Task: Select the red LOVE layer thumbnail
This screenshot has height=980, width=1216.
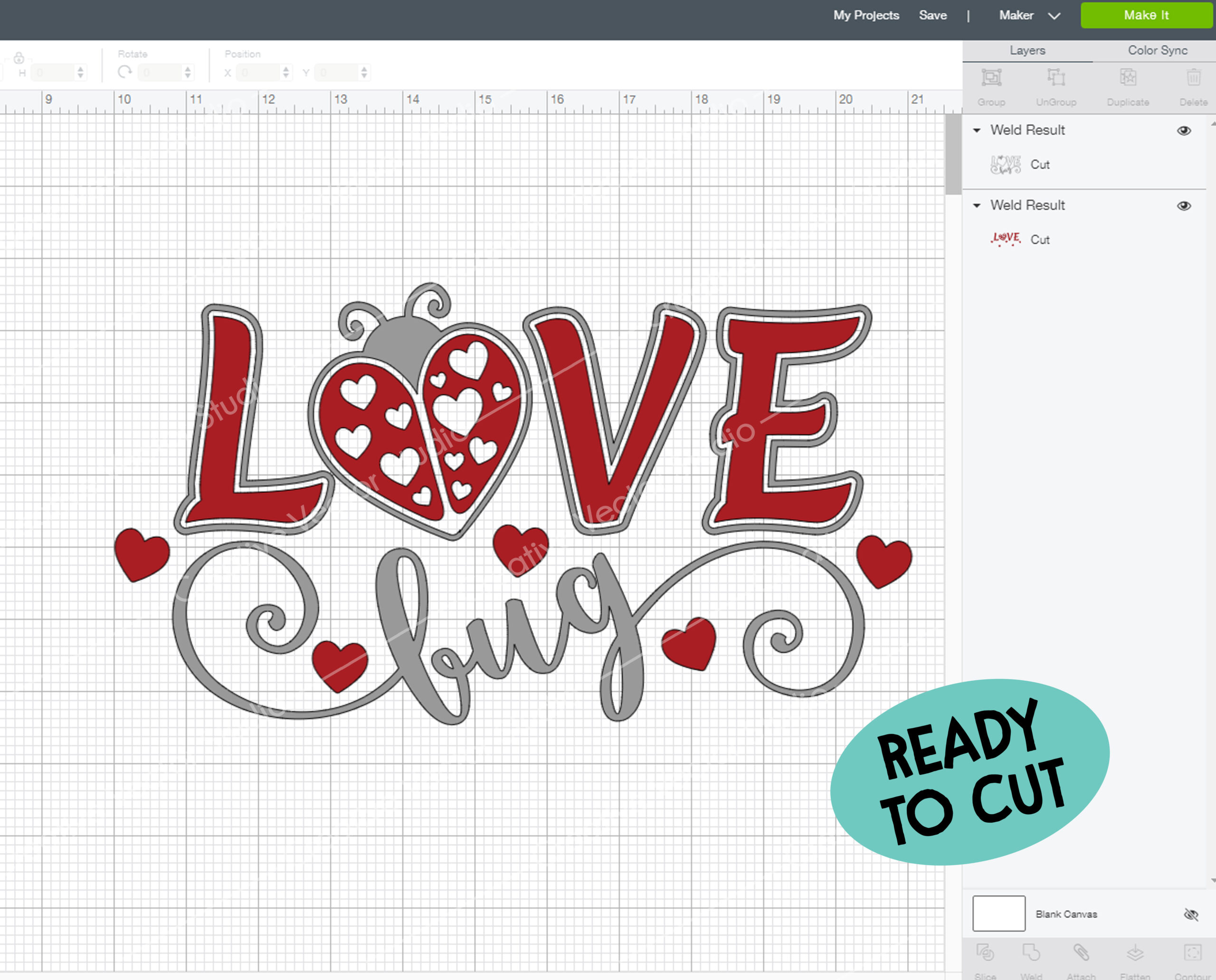Action: 1006,239
